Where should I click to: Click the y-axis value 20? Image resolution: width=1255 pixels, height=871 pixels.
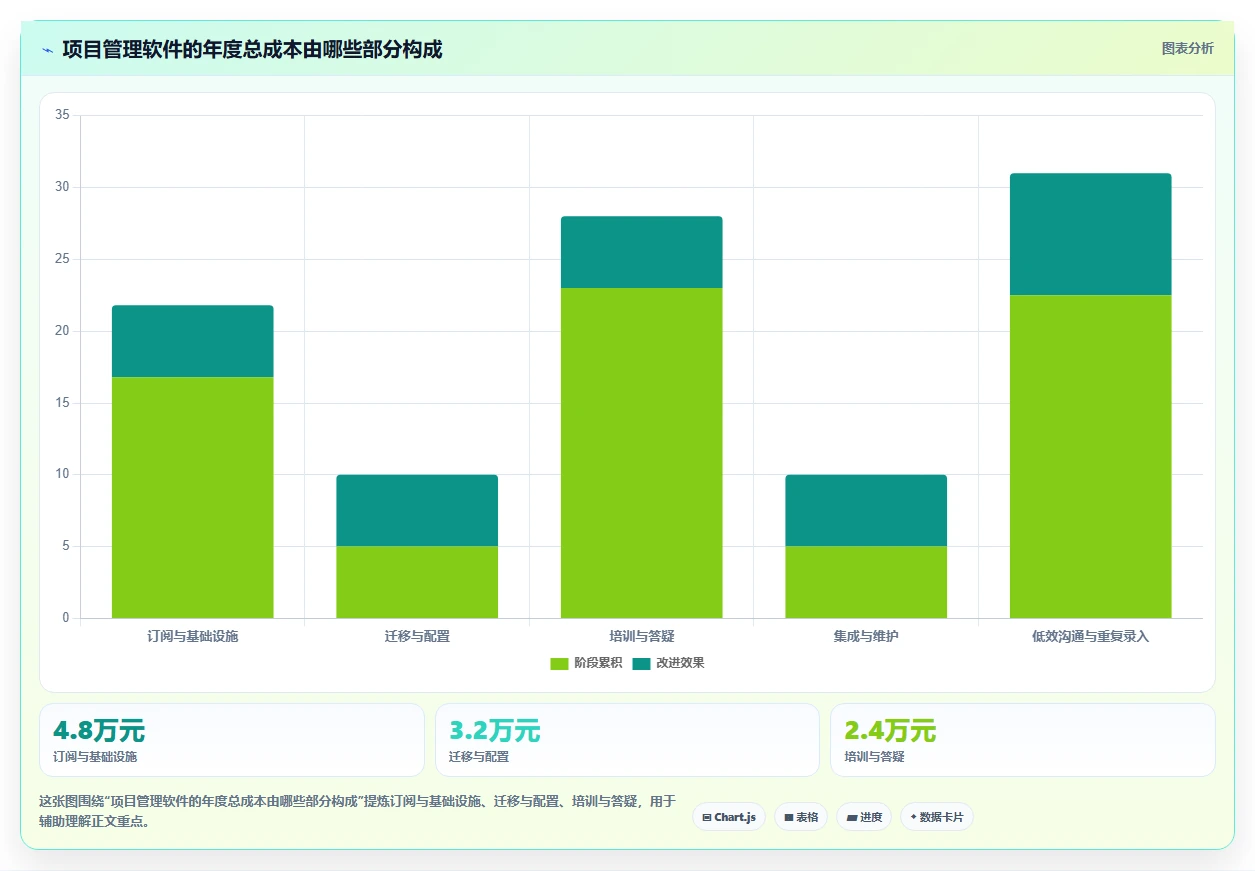click(62, 331)
